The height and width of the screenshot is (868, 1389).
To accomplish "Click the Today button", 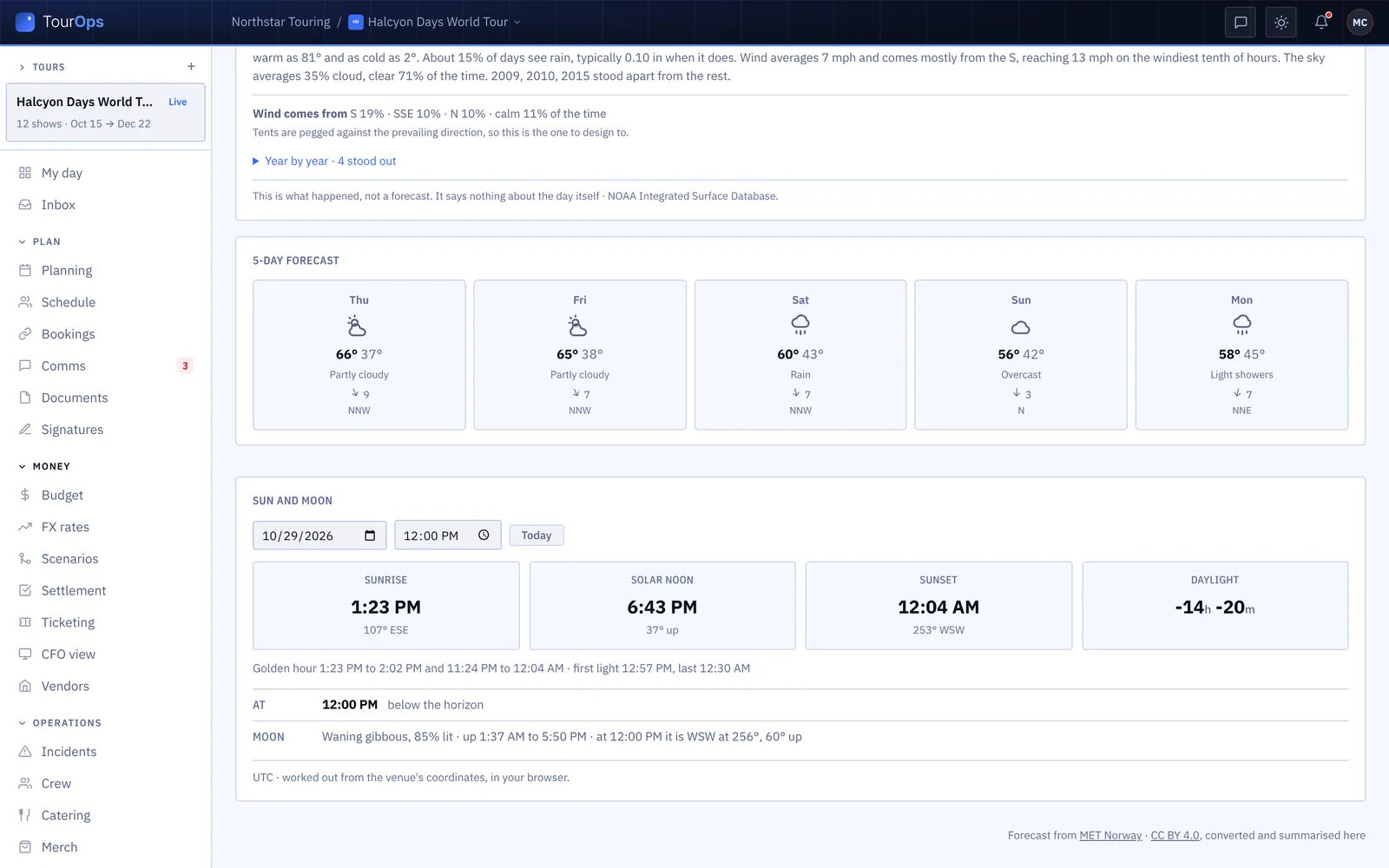I will [537, 536].
